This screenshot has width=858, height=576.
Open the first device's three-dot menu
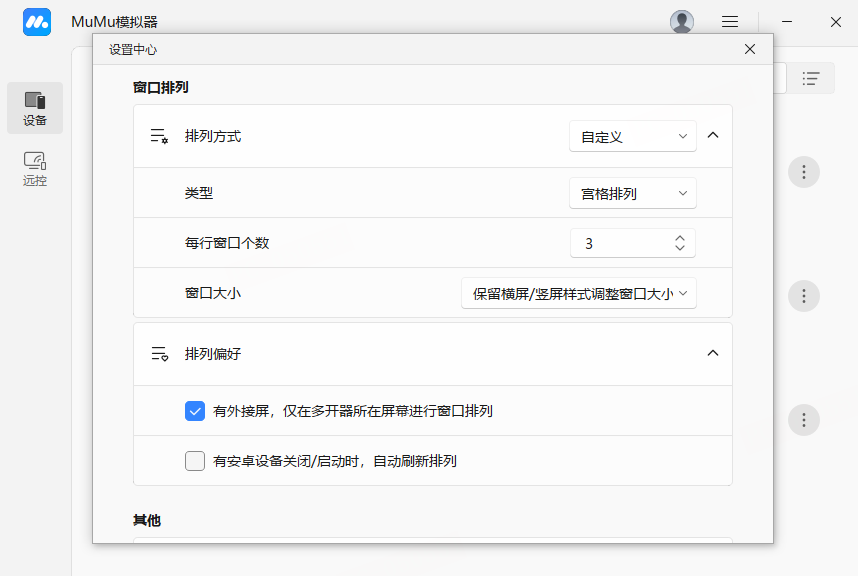point(804,172)
